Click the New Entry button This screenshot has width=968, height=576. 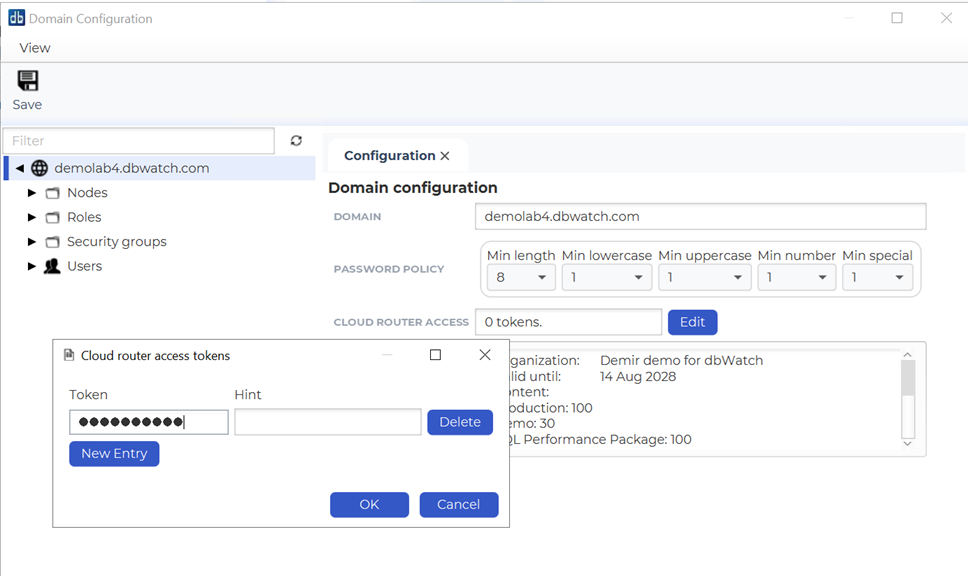click(x=114, y=454)
